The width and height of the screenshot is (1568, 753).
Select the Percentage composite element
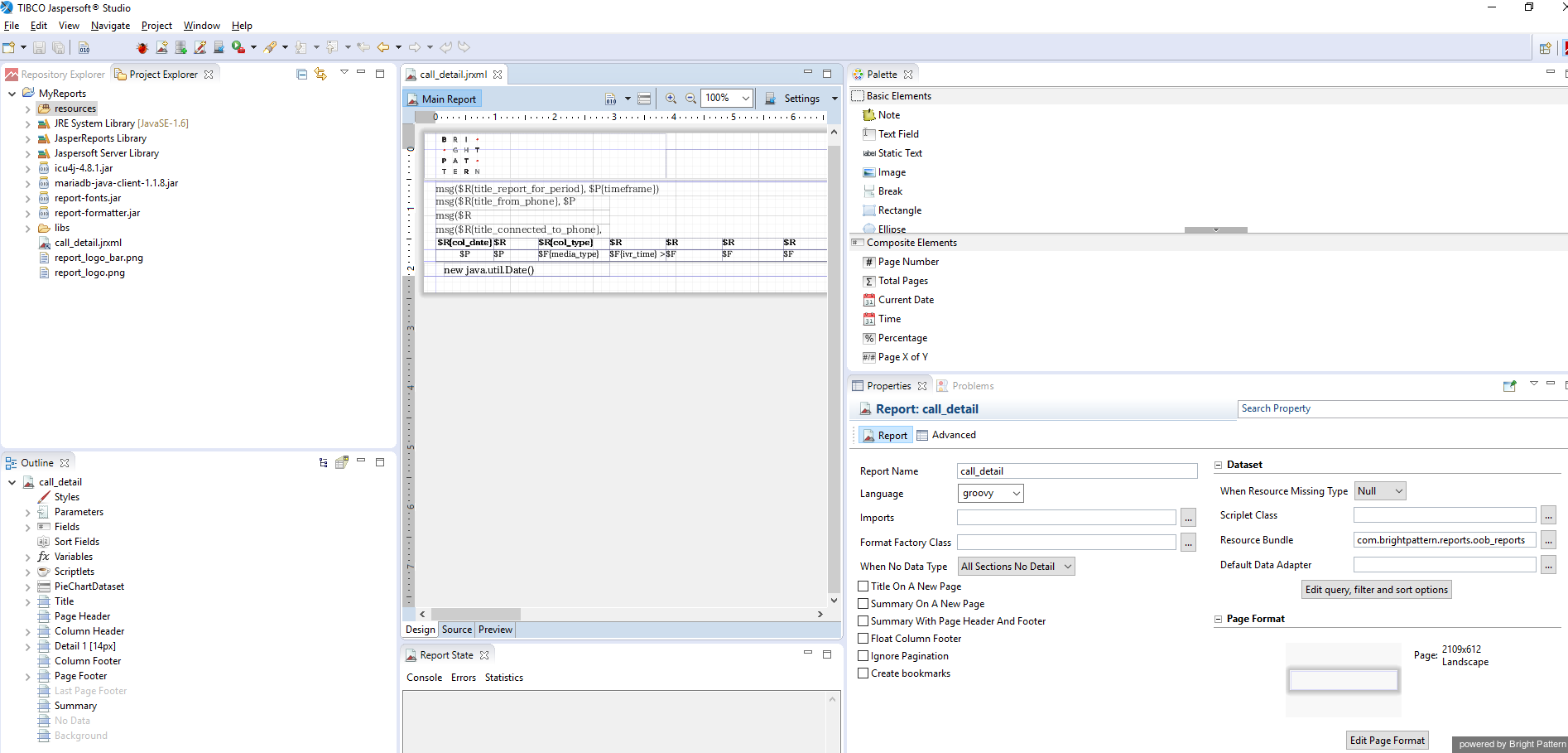[895, 338]
